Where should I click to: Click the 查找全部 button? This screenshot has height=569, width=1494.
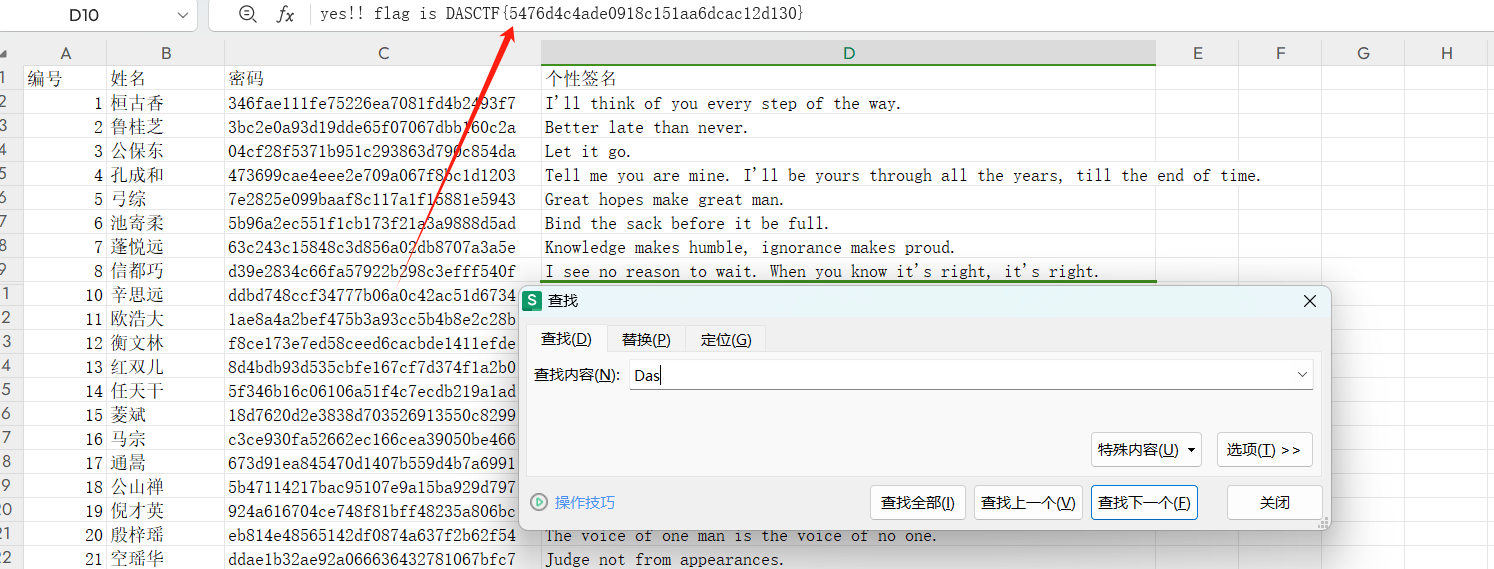917,503
